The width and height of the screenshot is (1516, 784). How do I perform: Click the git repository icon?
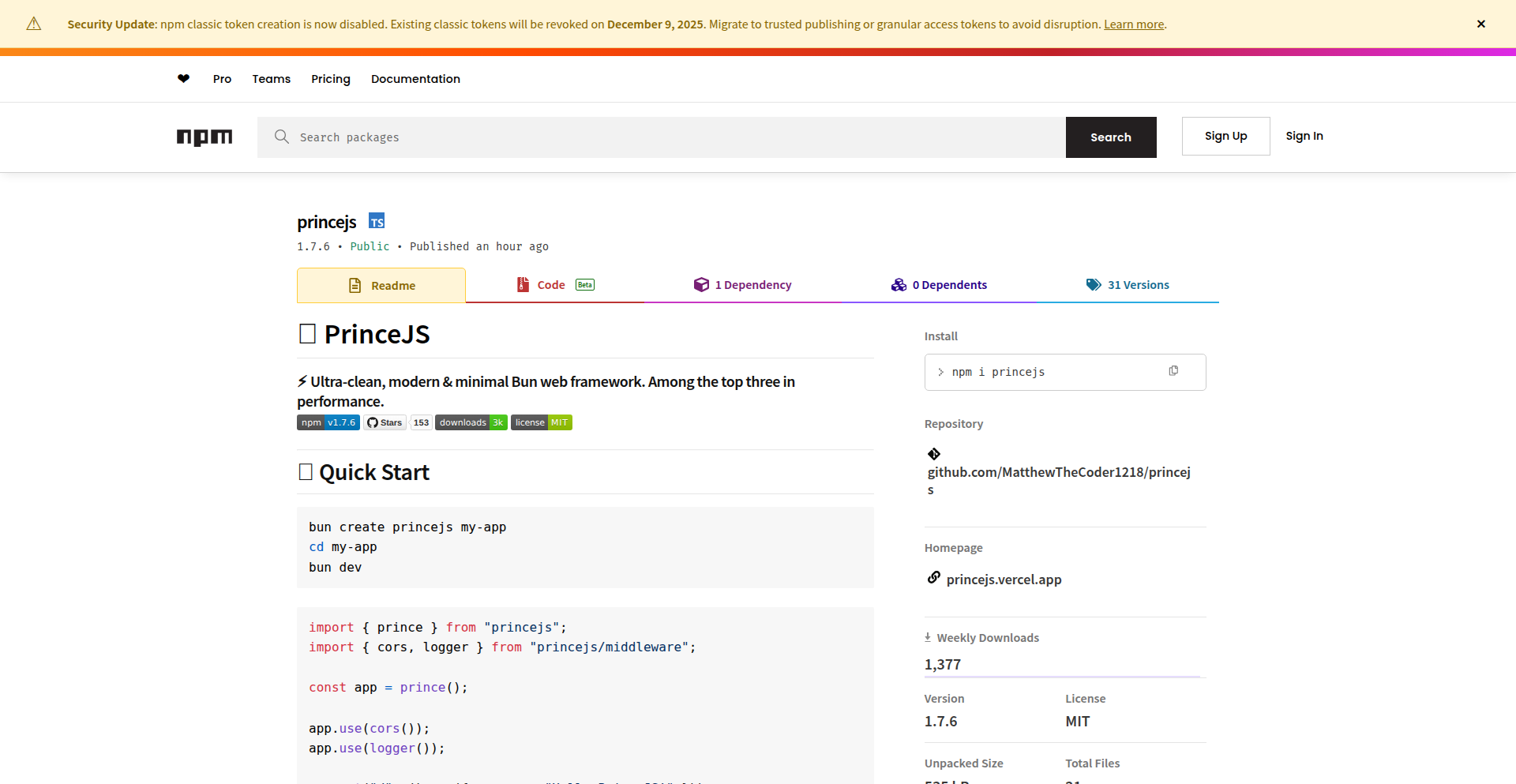pos(934,454)
